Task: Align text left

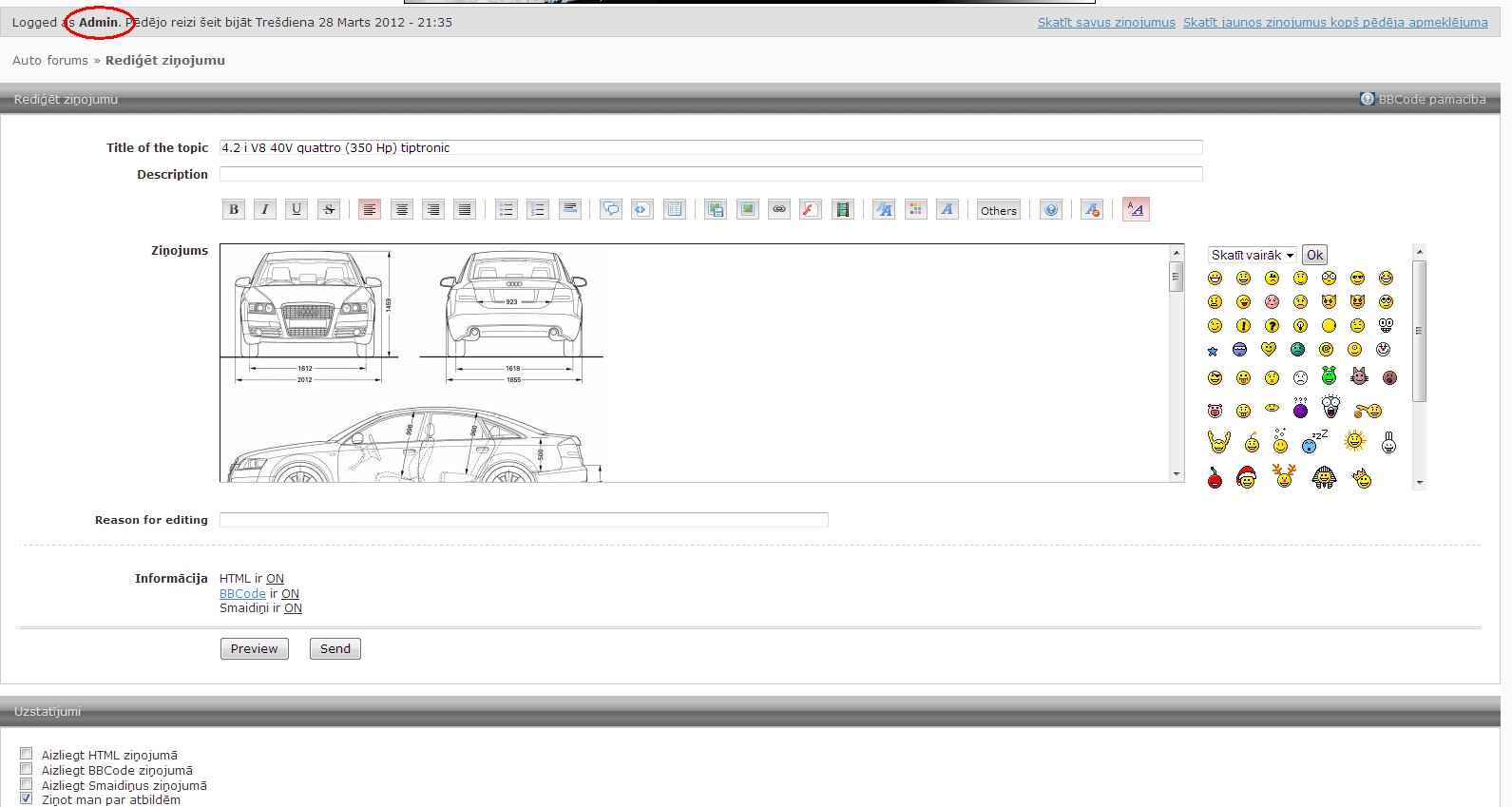Action: click(370, 209)
